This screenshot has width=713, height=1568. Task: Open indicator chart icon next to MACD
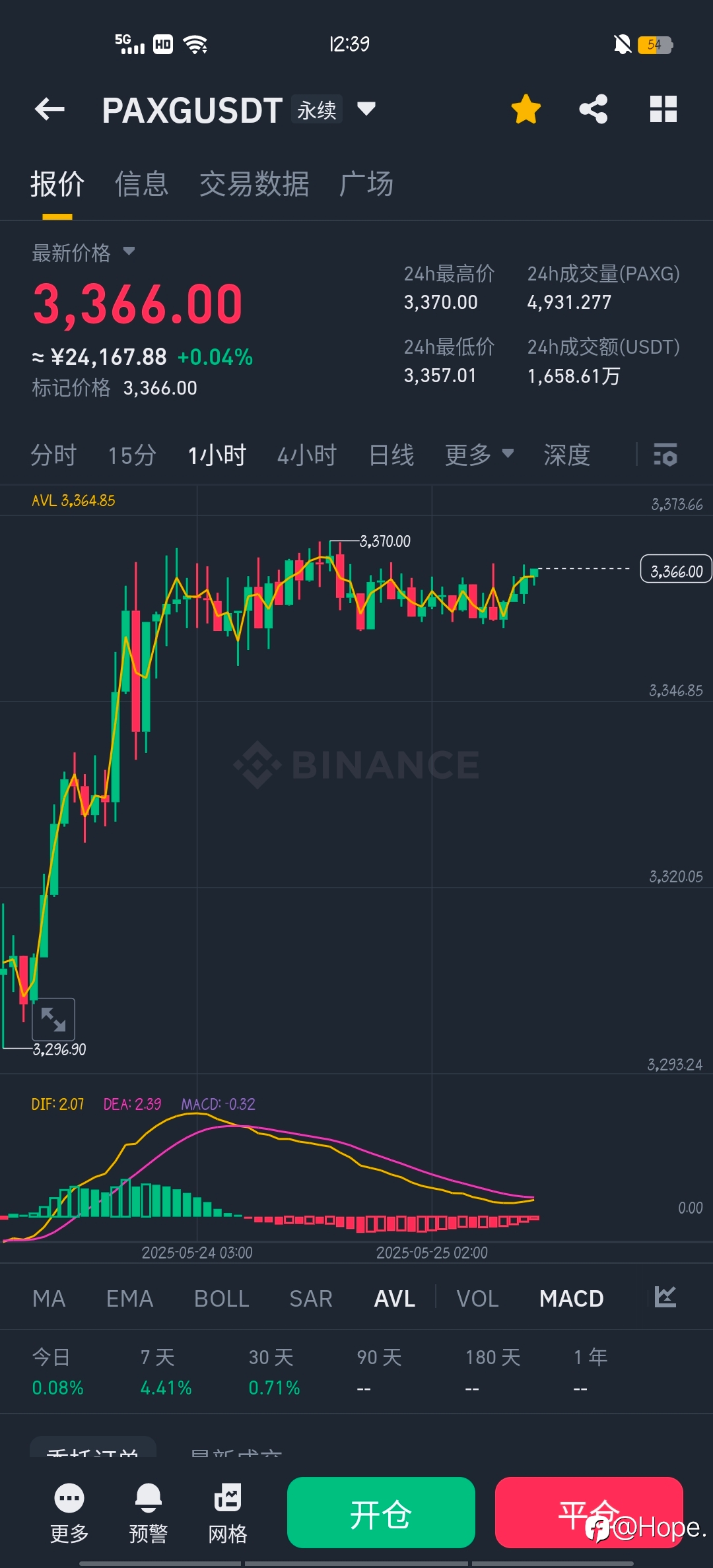coord(665,1297)
